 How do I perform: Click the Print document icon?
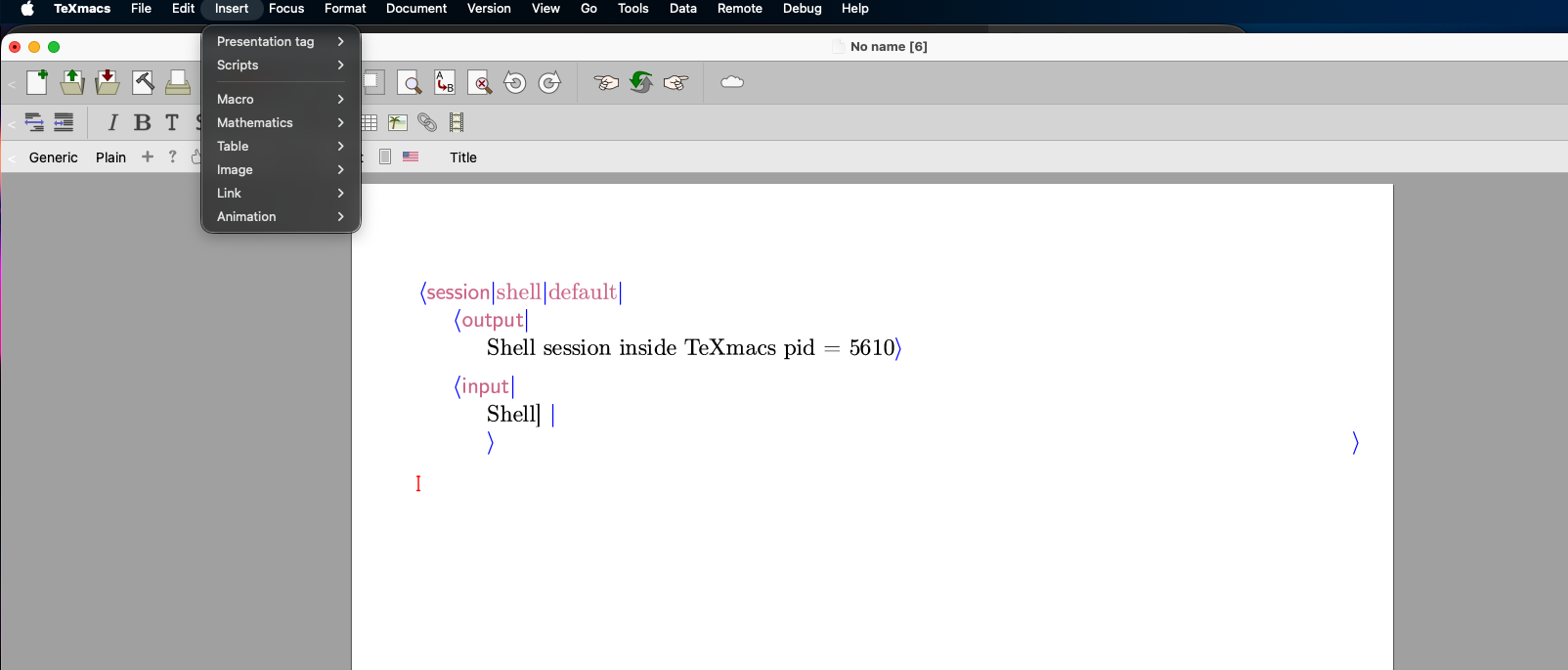tap(178, 83)
